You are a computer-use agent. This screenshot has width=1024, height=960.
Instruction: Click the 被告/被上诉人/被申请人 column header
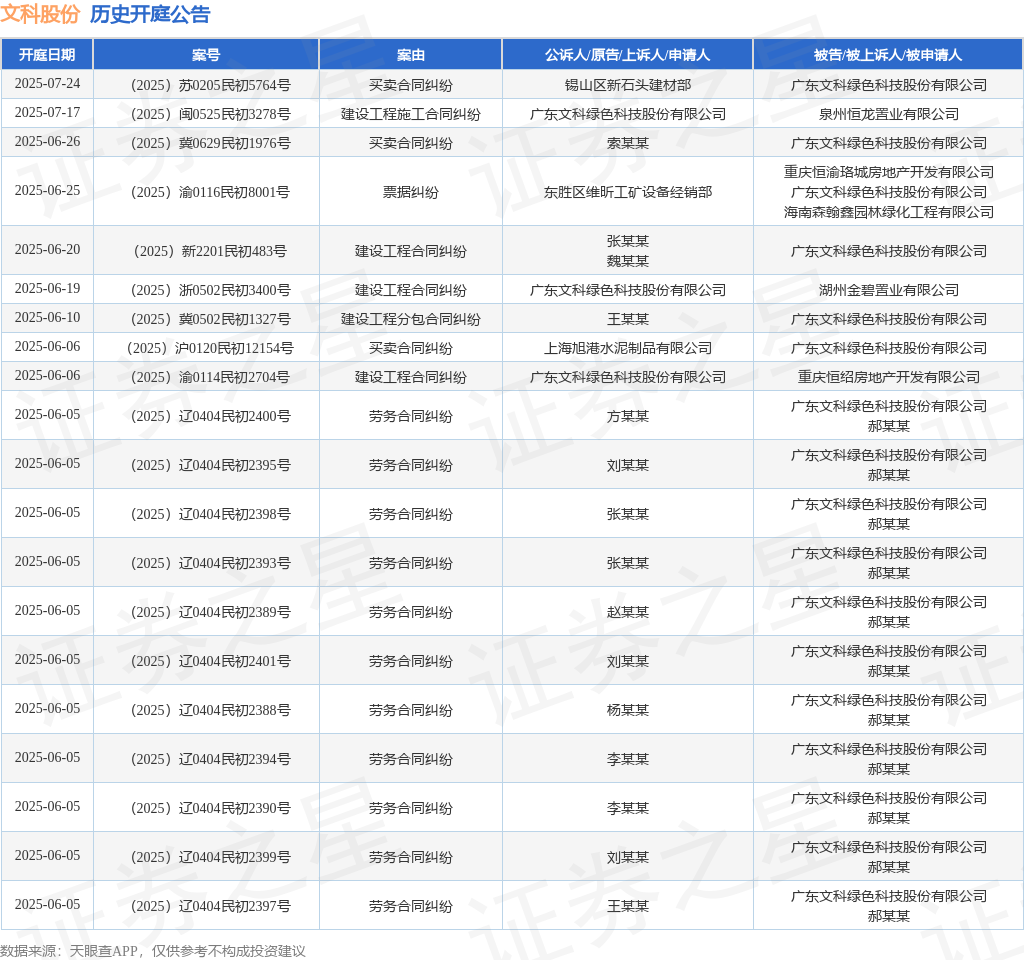click(888, 55)
